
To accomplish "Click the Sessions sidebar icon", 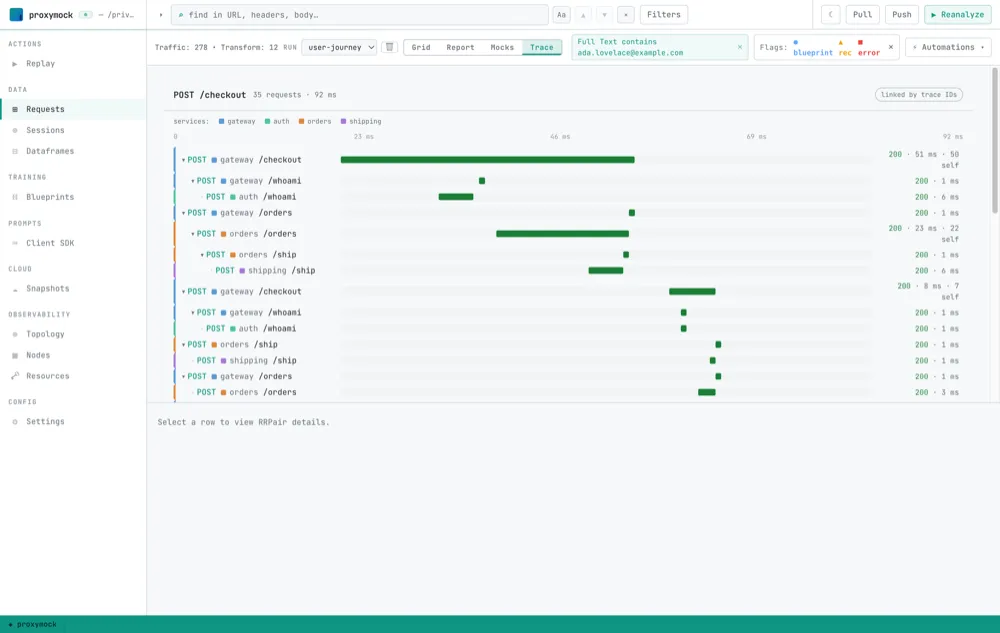I will pyautogui.click(x=15, y=130).
